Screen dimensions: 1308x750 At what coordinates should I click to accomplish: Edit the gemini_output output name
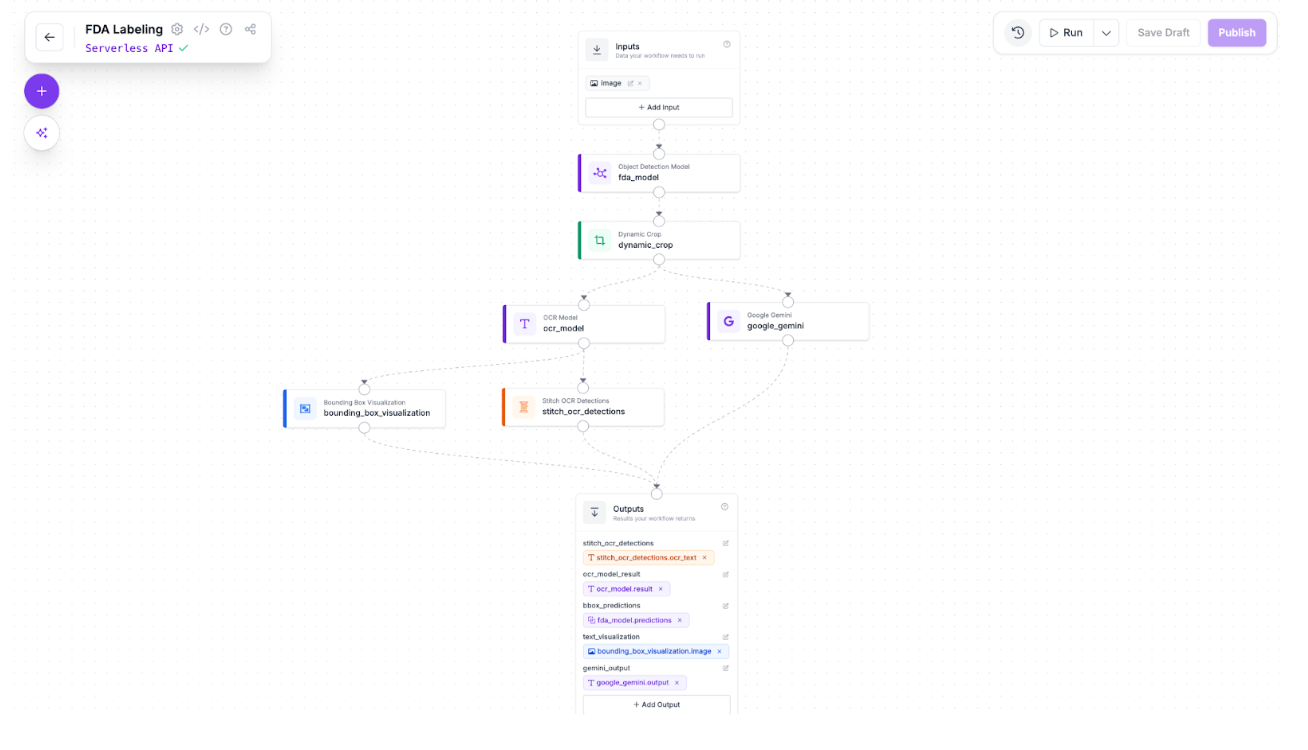pos(726,668)
